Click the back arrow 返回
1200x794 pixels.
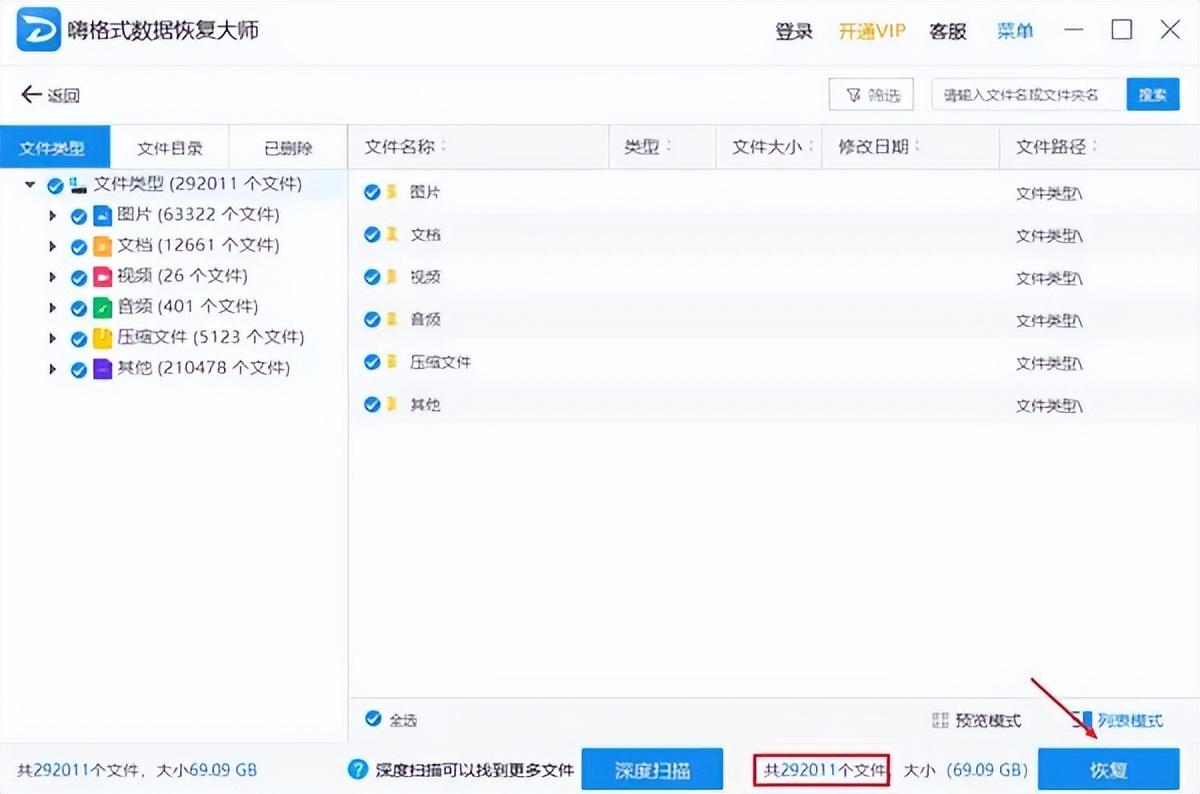50,95
